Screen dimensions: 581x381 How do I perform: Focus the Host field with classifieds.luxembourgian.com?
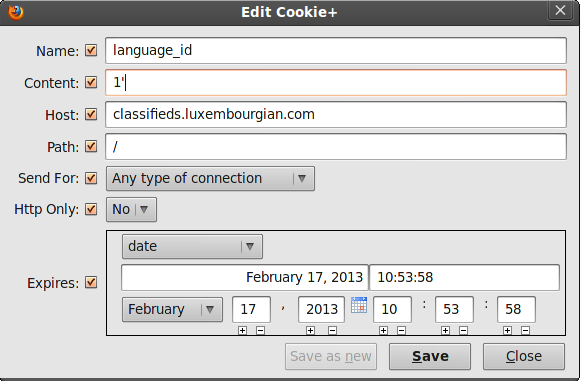(336, 115)
